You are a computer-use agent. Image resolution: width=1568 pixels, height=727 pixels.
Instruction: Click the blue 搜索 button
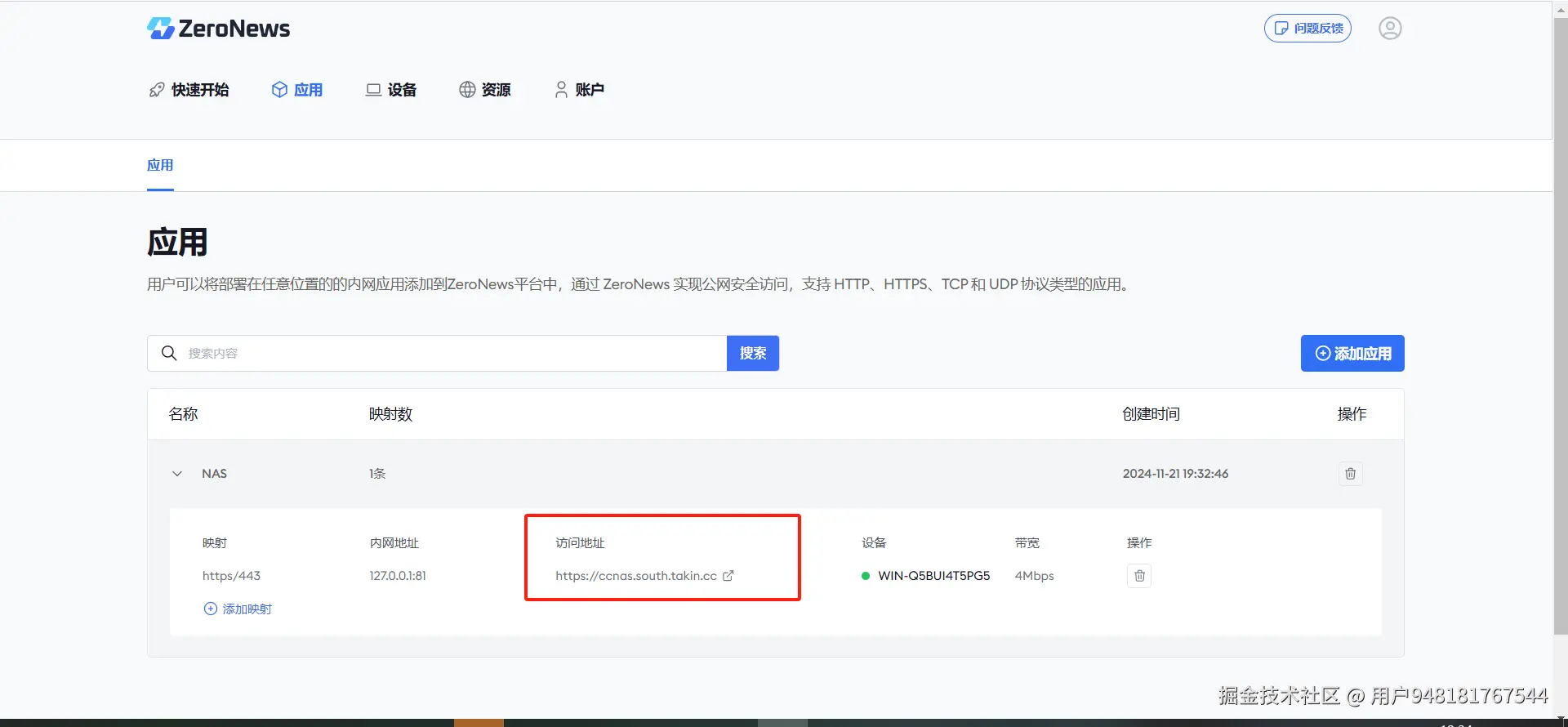pos(753,353)
